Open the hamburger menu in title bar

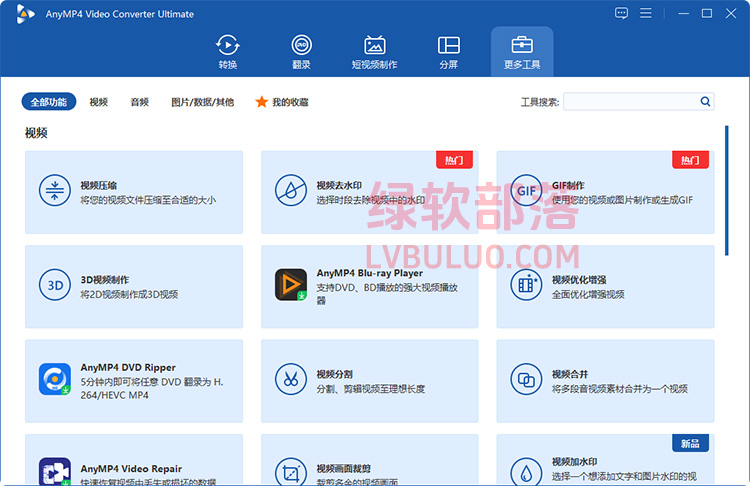[646, 13]
